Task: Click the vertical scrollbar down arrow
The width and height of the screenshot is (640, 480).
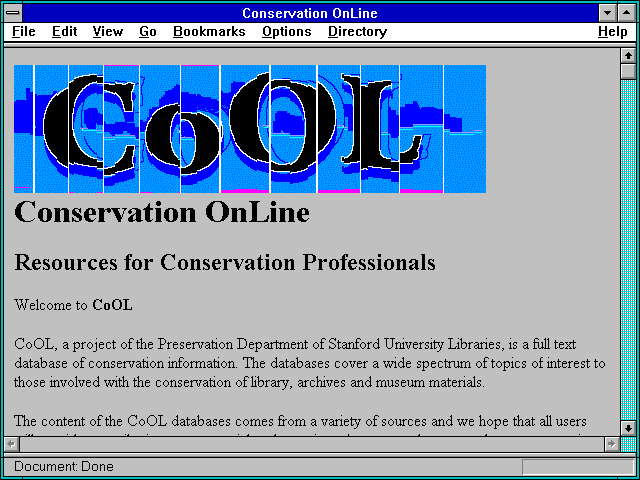Action: tap(628, 428)
